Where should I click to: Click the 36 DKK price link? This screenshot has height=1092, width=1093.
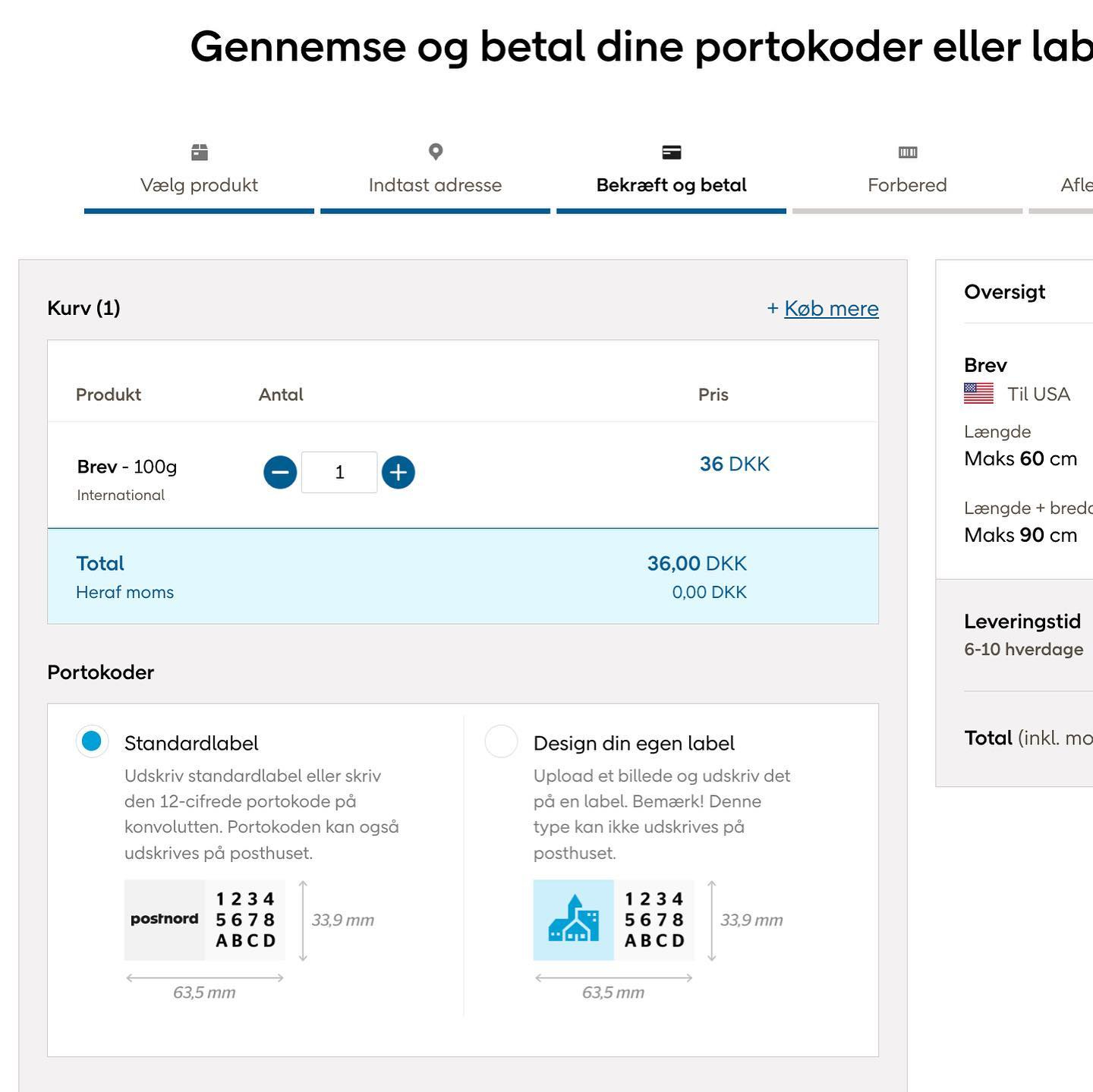tap(735, 464)
